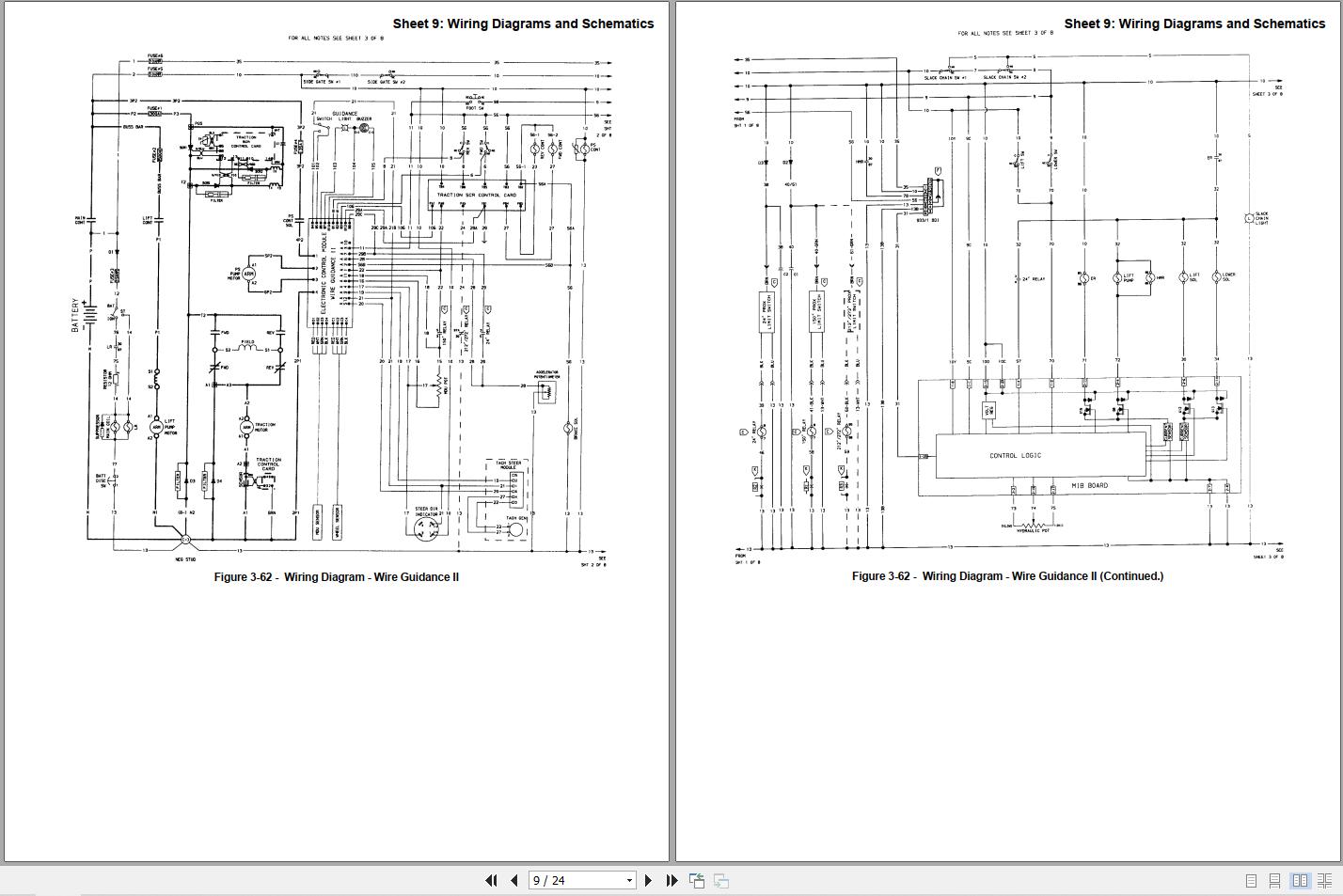This screenshot has height=896, width=1343.
Task: Switch to continuous scrolling layout
Action: [x=1274, y=881]
